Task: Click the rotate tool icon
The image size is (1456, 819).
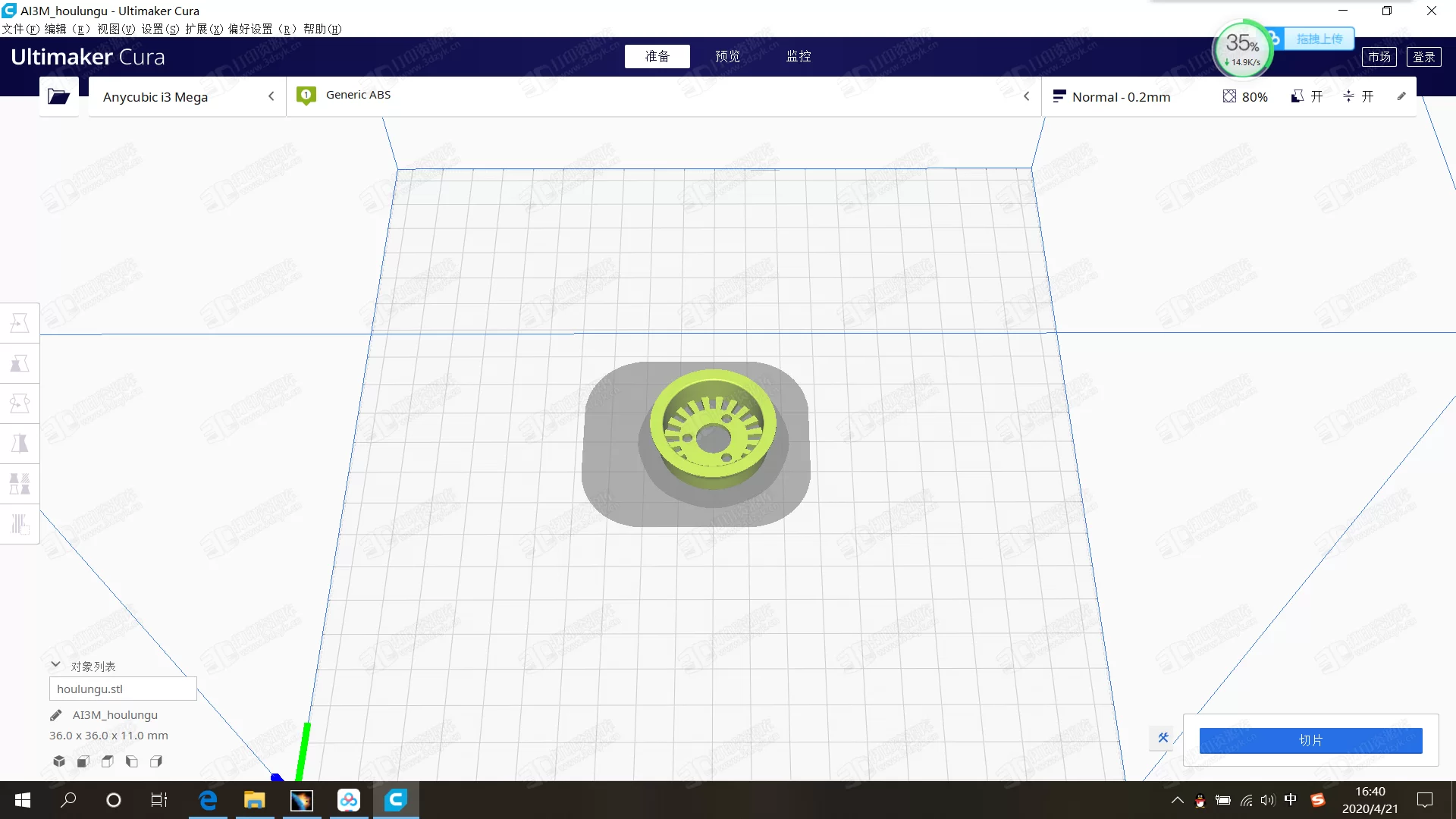Action: 20,403
